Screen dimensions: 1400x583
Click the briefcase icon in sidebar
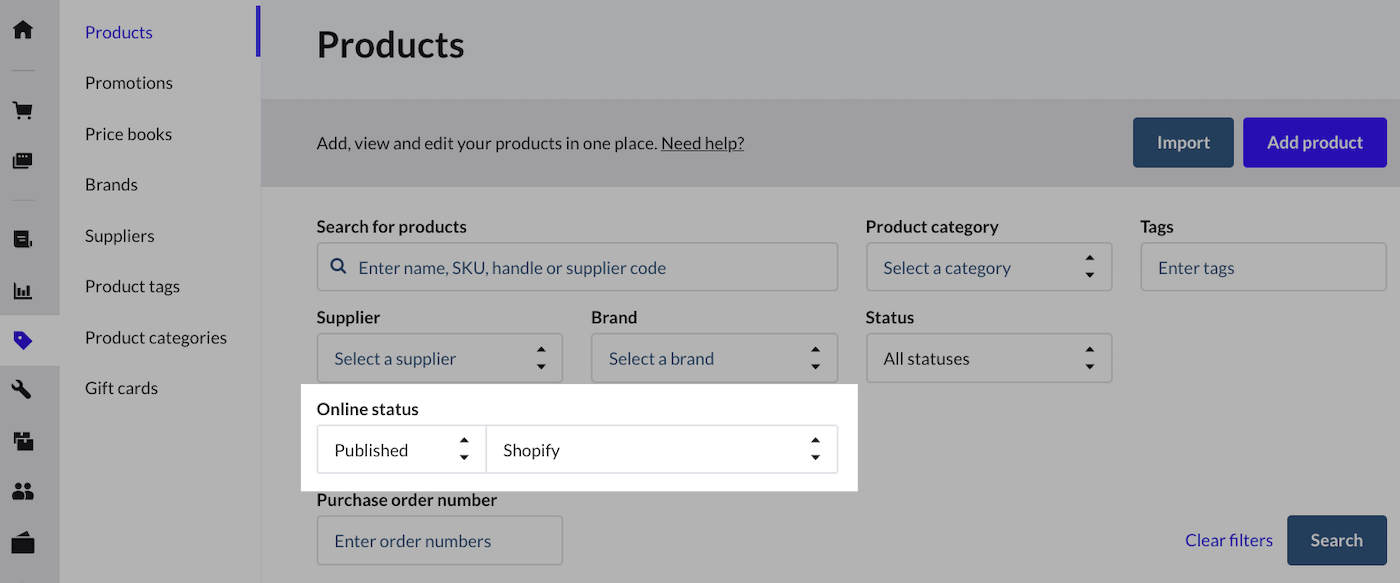[x=22, y=543]
